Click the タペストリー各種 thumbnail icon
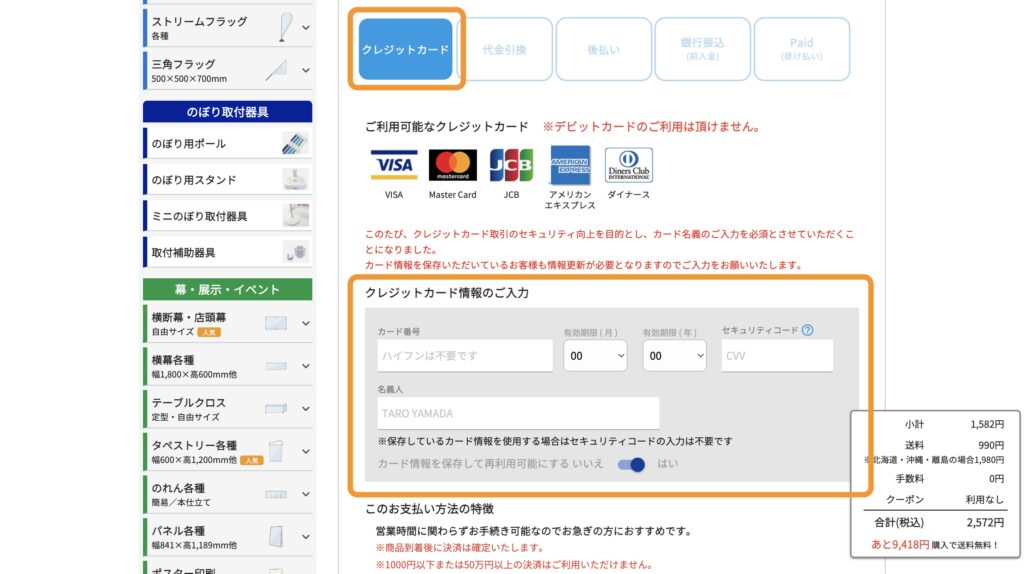Image resolution: width=1024 pixels, height=574 pixels. (x=276, y=451)
